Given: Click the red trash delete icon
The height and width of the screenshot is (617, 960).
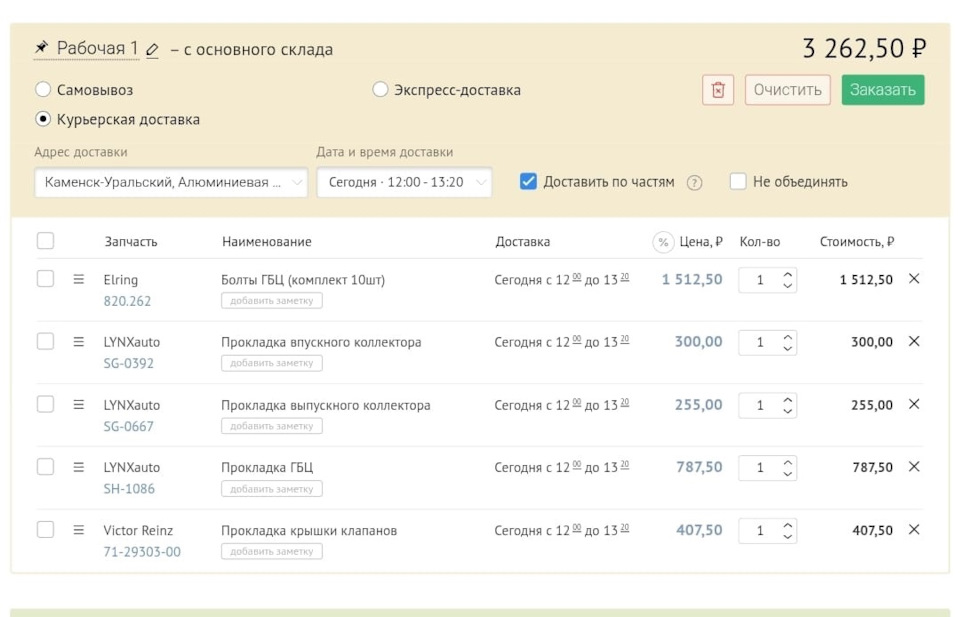Looking at the screenshot, I should (717, 90).
